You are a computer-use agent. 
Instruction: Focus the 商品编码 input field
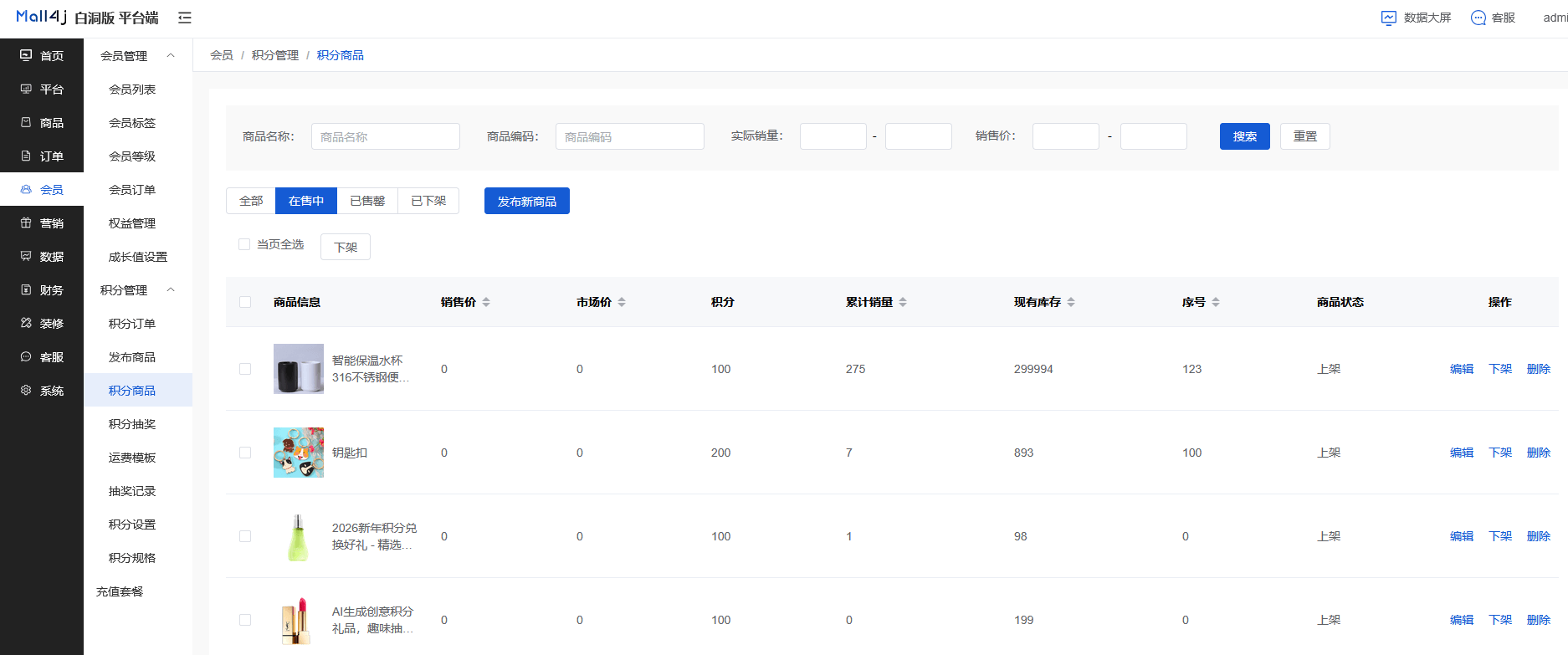[x=630, y=136]
